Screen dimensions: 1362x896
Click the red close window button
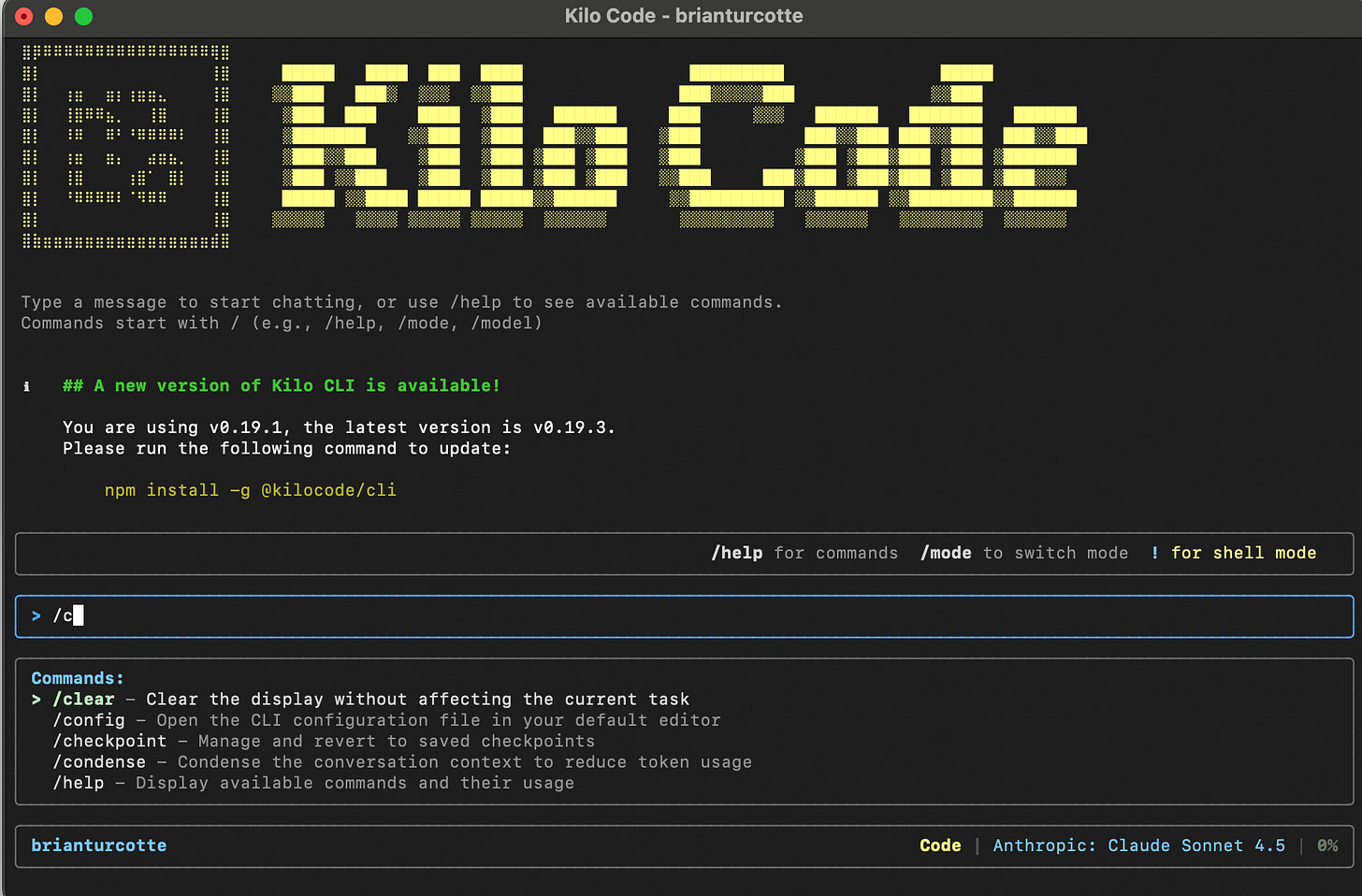tap(24, 16)
